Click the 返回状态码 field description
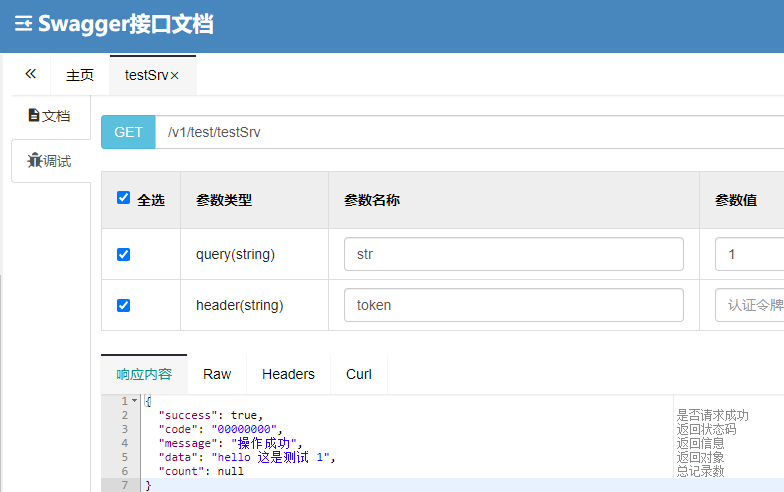This screenshot has width=784, height=492. click(x=706, y=429)
